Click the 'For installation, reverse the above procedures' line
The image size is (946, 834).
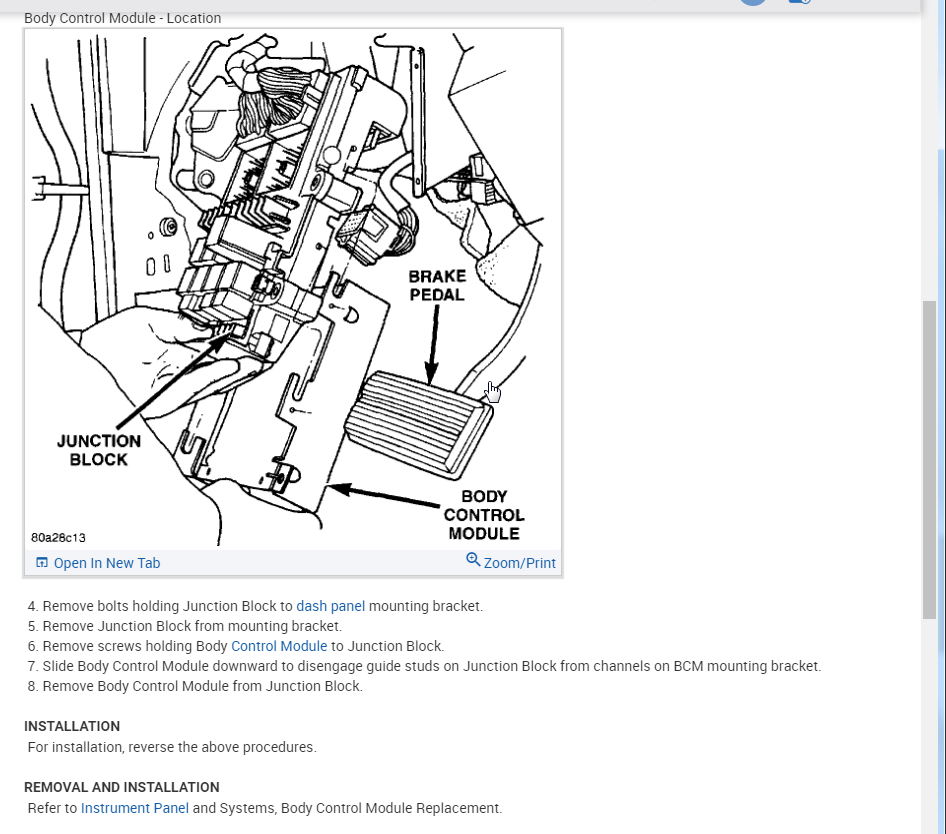click(x=172, y=747)
